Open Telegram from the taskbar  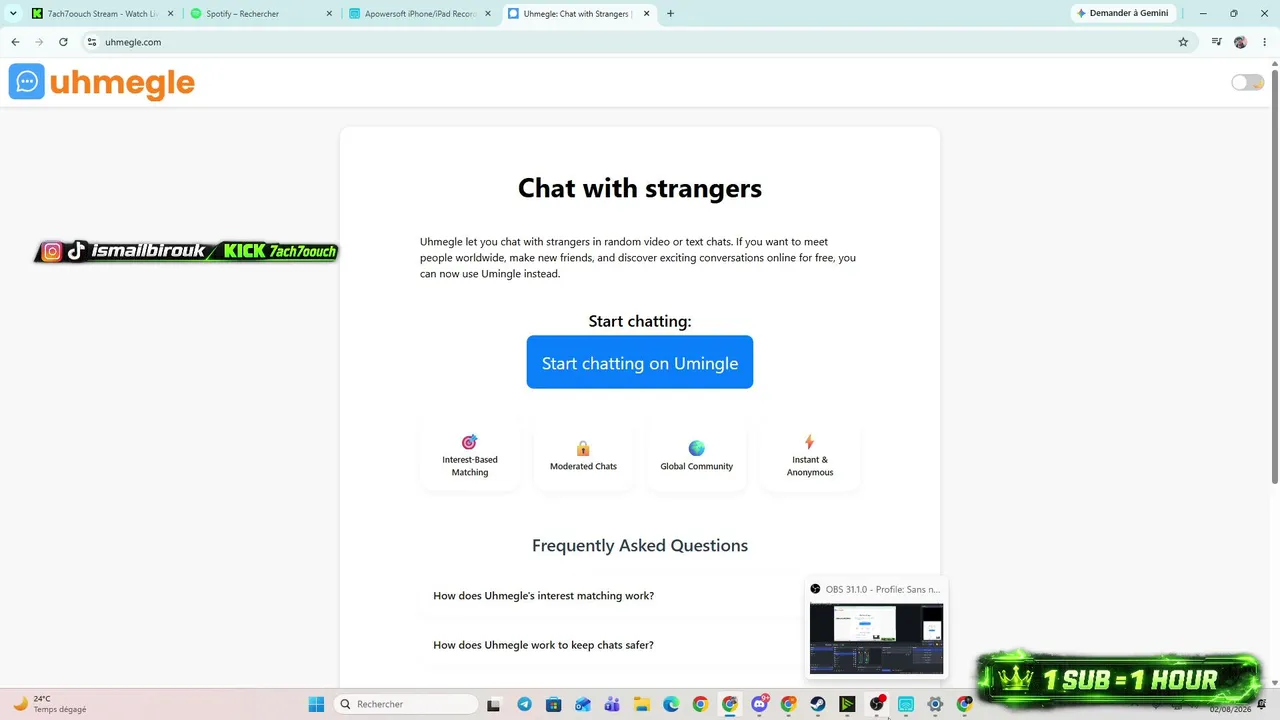click(524, 704)
